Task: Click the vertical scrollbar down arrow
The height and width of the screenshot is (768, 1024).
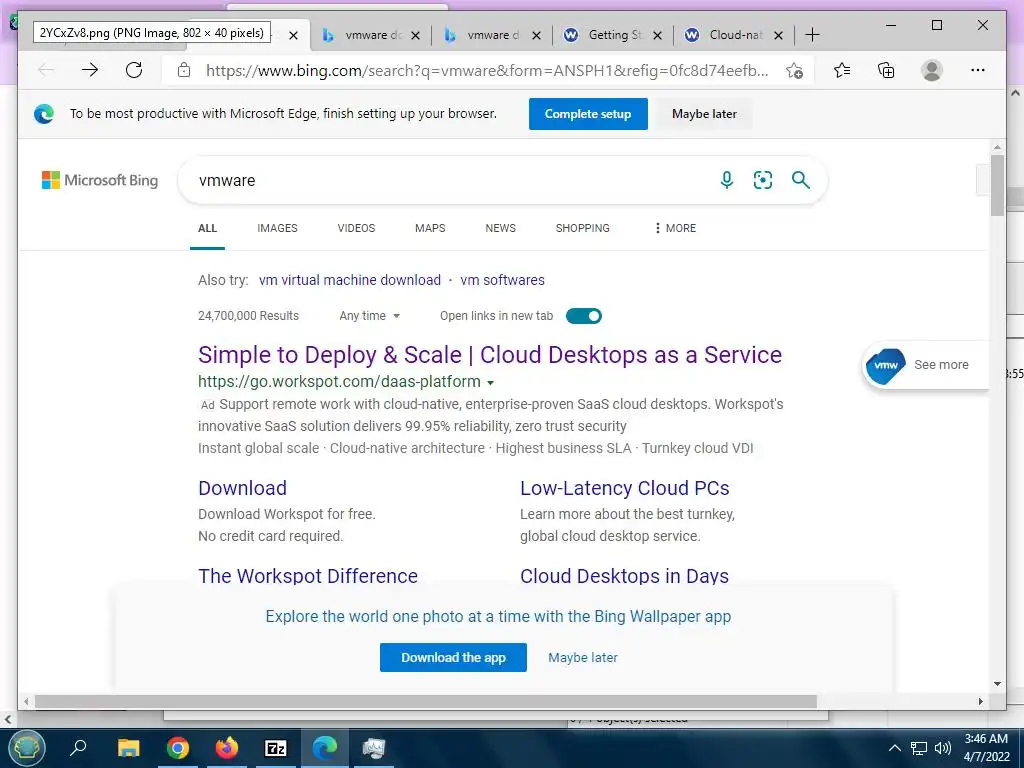Action: tap(997, 684)
